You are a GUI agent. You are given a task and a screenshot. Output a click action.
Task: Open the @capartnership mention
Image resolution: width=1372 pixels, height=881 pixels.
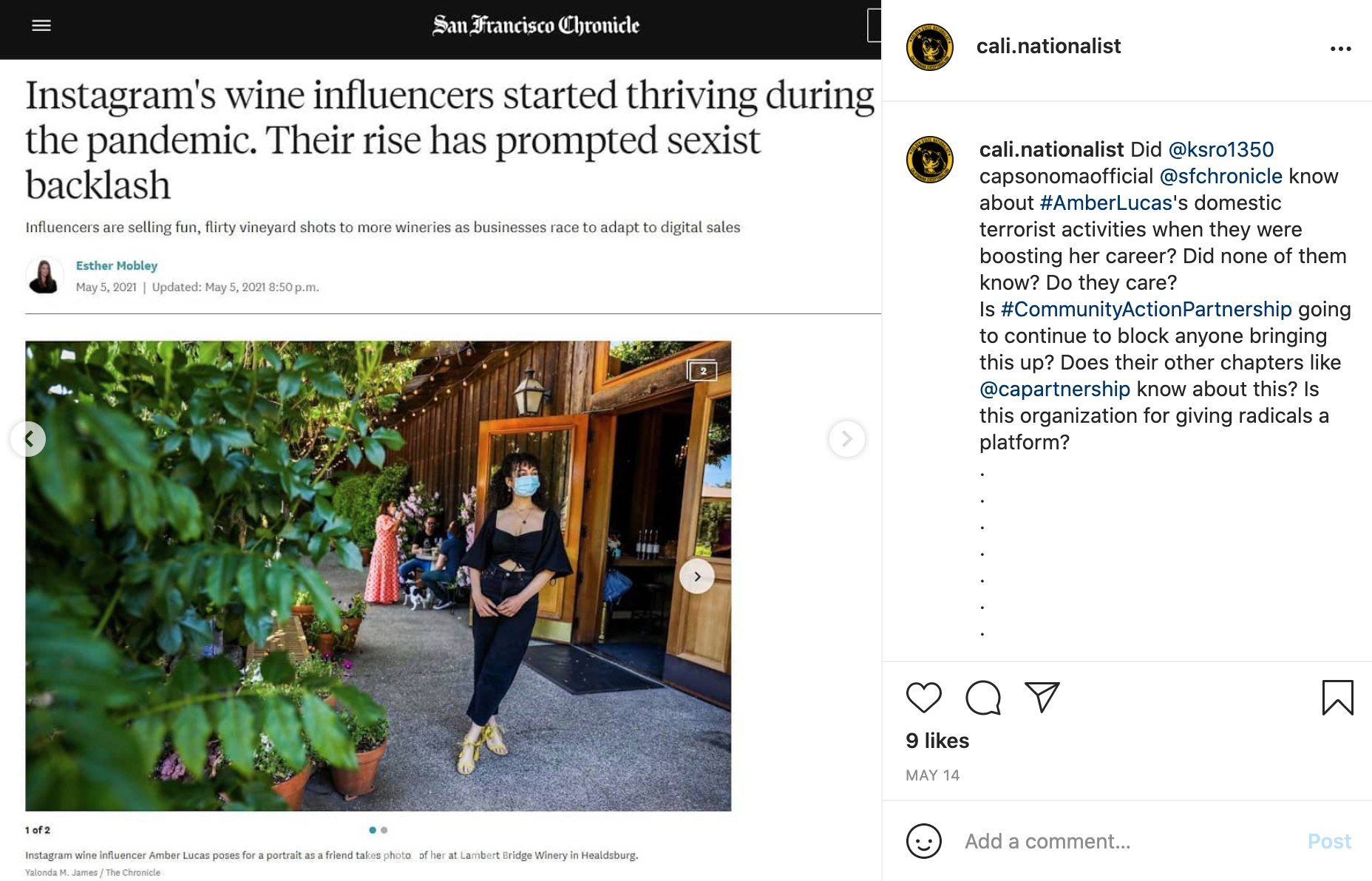click(1054, 390)
